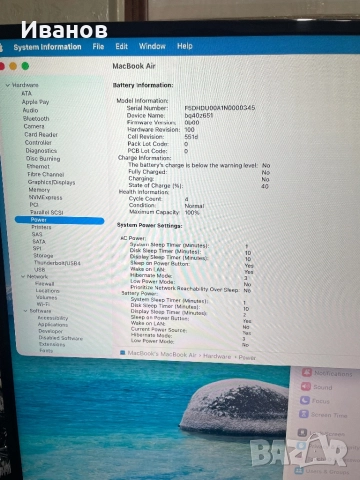This screenshot has height=480, width=360.
Task: Click the Maximum Capacity 100% value
Action: tap(192, 212)
